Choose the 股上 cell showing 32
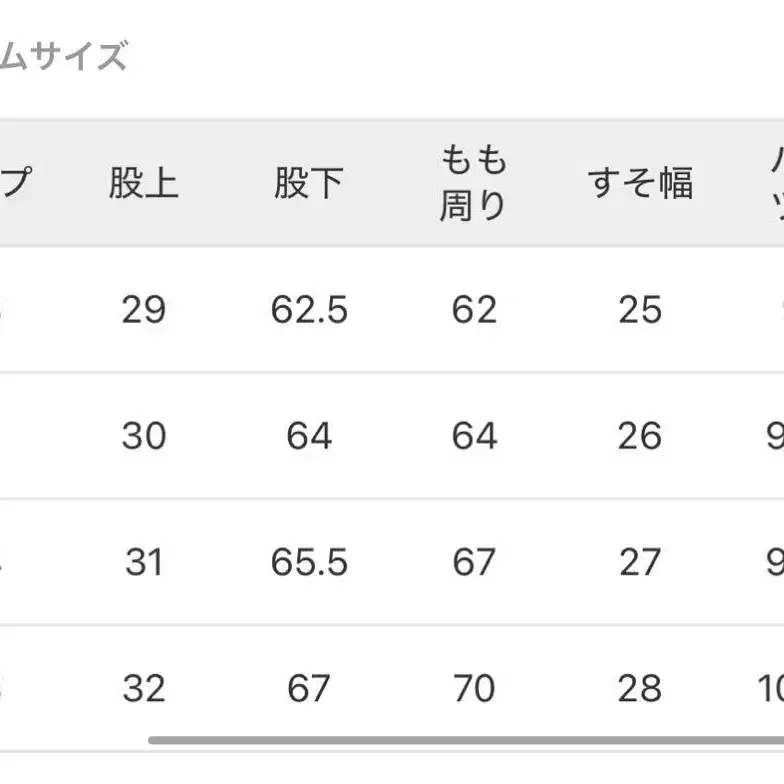This screenshot has width=784, height=784. (x=143, y=688)
